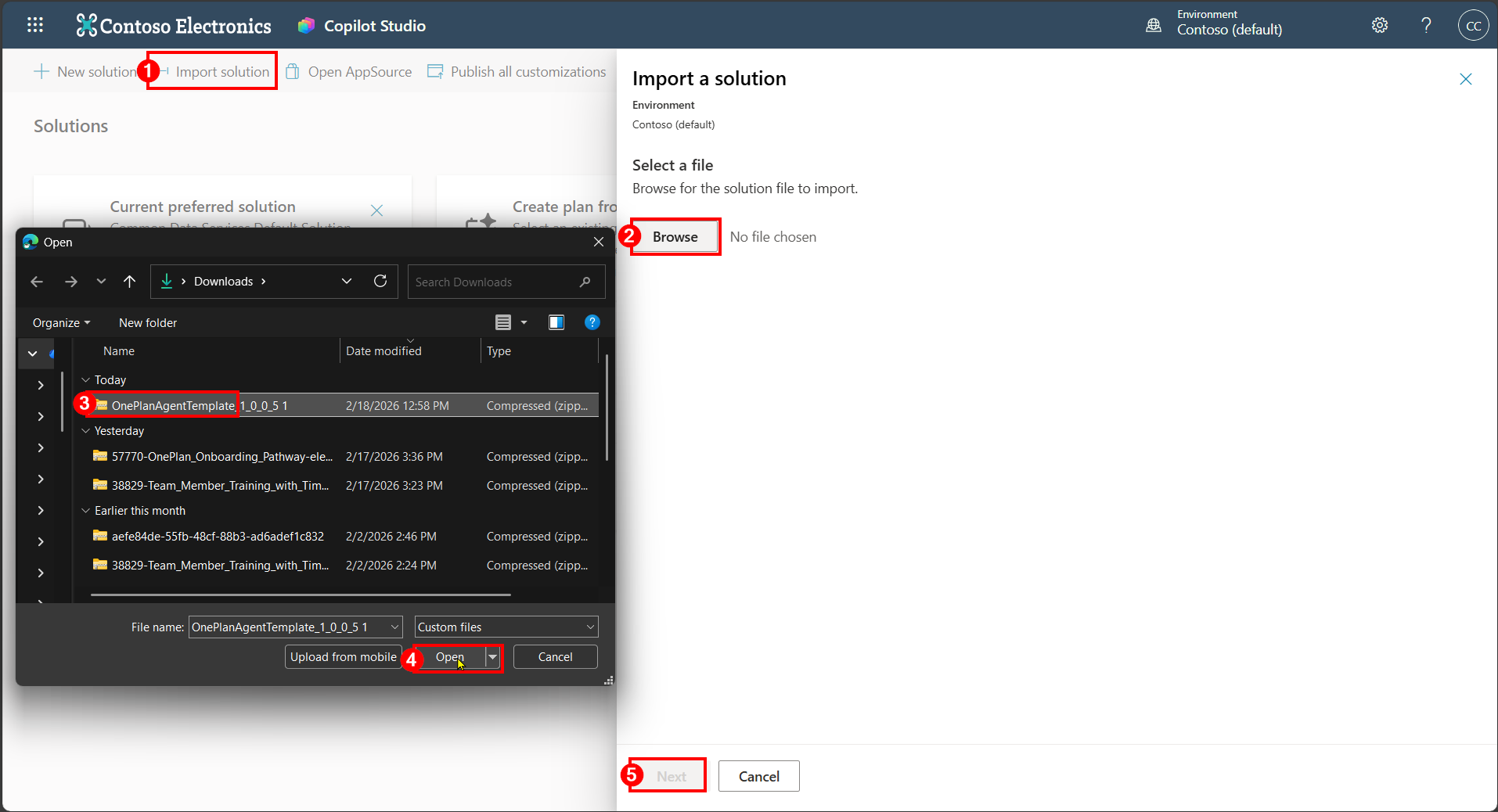Click 2/18/2026 12:58 PM date cell
The width and height of the screenshot is (1498, 812).
pos(398,405)
